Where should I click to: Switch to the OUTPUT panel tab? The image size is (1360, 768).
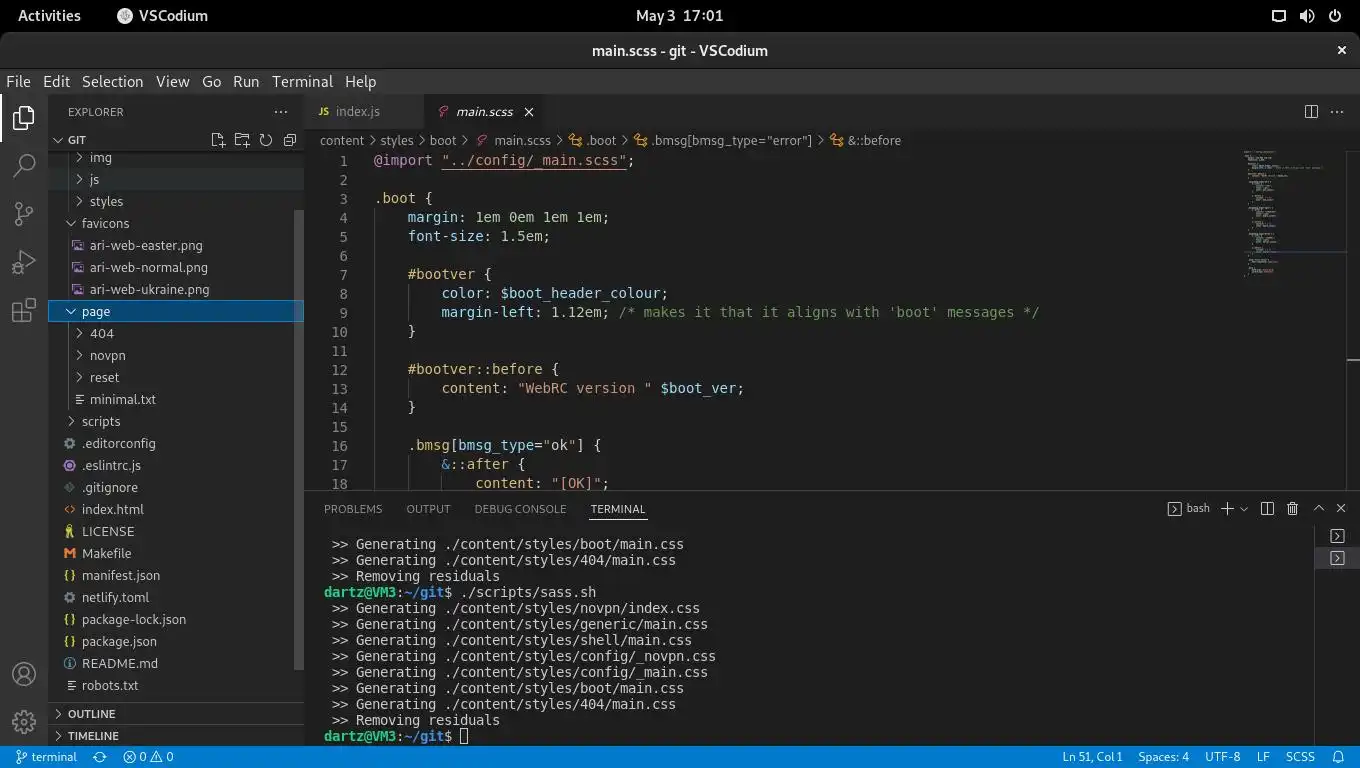point(428,509)
